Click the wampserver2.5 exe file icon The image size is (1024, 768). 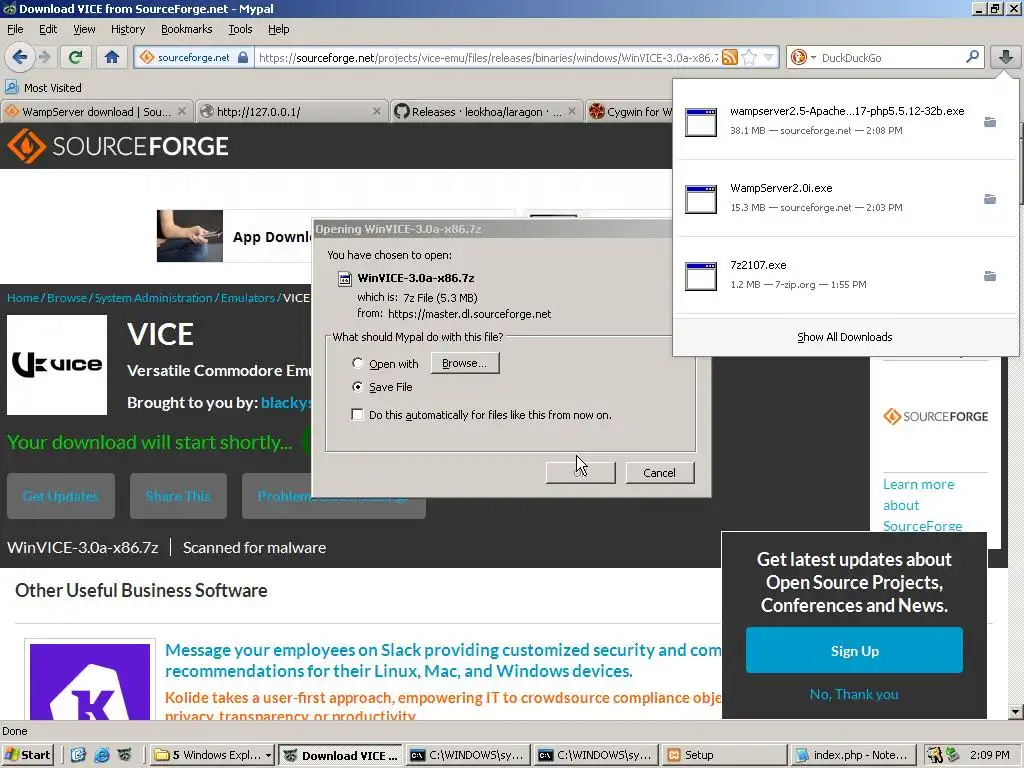(x=701, y=122)
